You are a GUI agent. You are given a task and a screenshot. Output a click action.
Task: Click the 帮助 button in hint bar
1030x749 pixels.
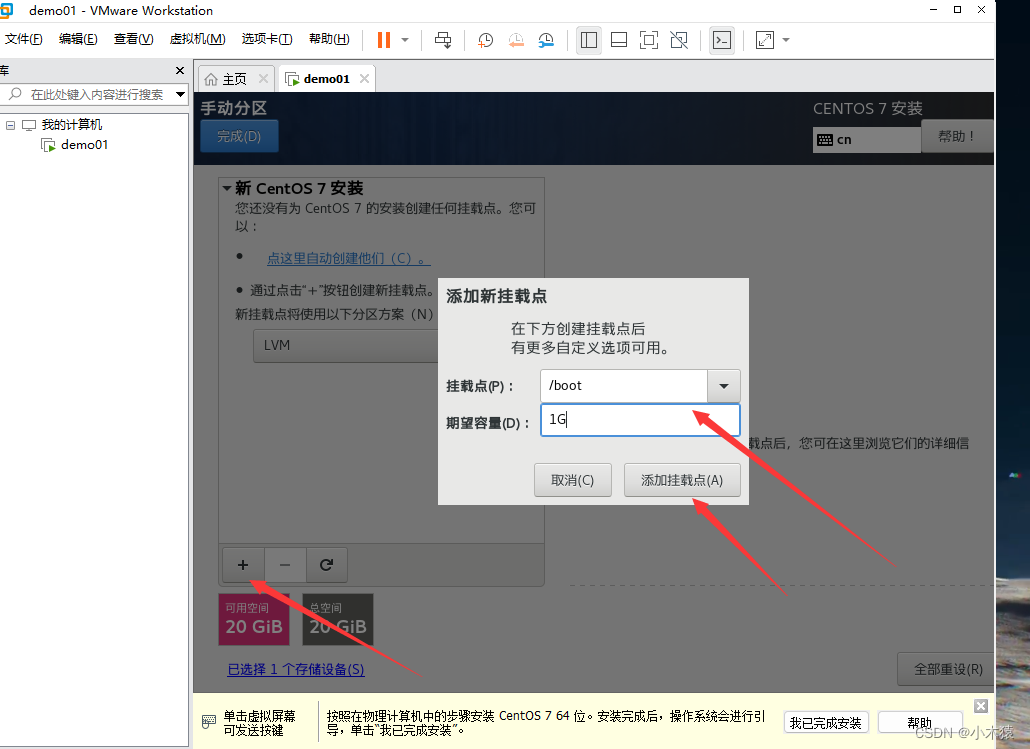[920, 723]
